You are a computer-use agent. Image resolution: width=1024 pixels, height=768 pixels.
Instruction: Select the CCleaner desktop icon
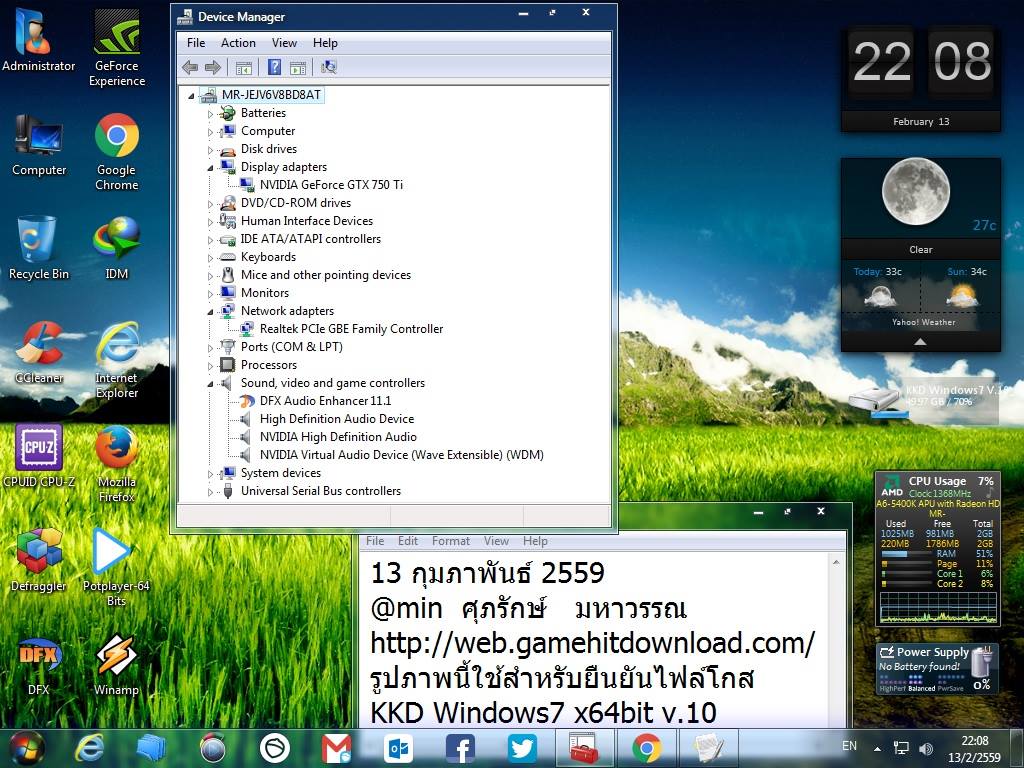click(x=39, y=353)
